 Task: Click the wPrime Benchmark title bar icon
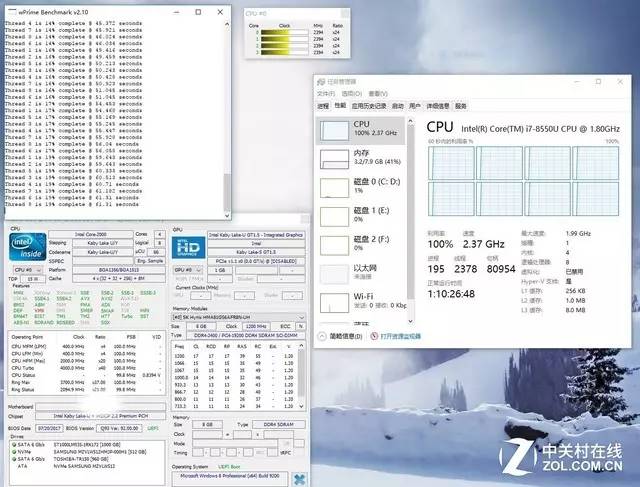click(x=12, y=12)
